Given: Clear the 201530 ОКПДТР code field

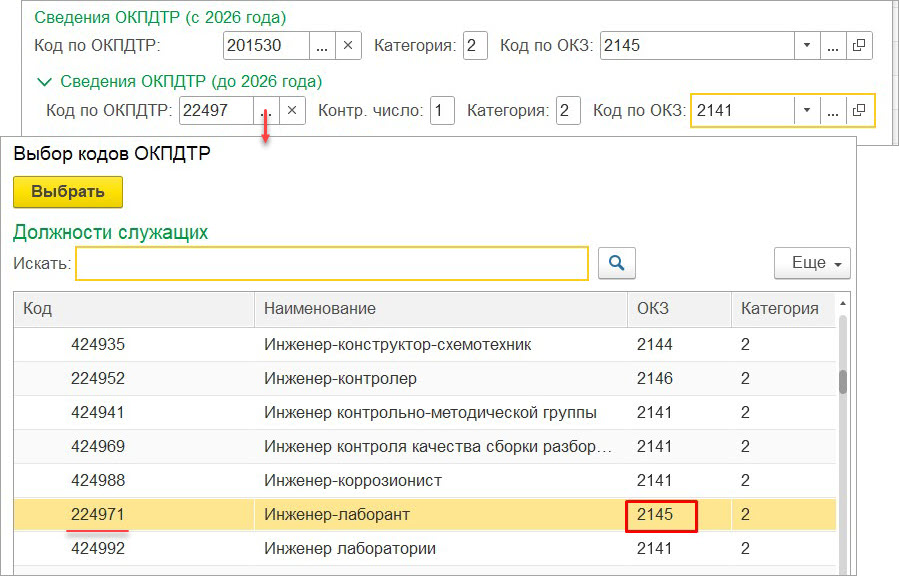Looking at the screenshot, I should (348, 46).
